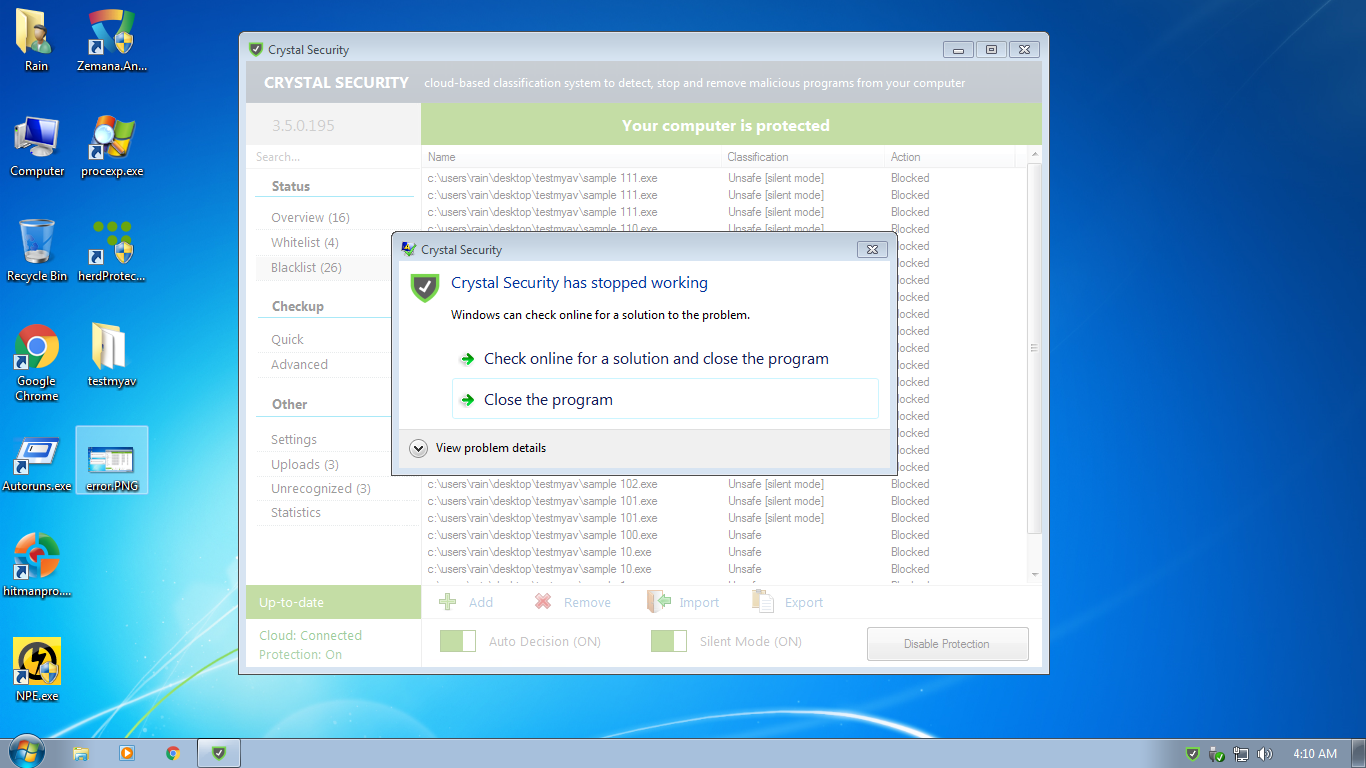Open the Blacklist (26) section

pos(306,268)
